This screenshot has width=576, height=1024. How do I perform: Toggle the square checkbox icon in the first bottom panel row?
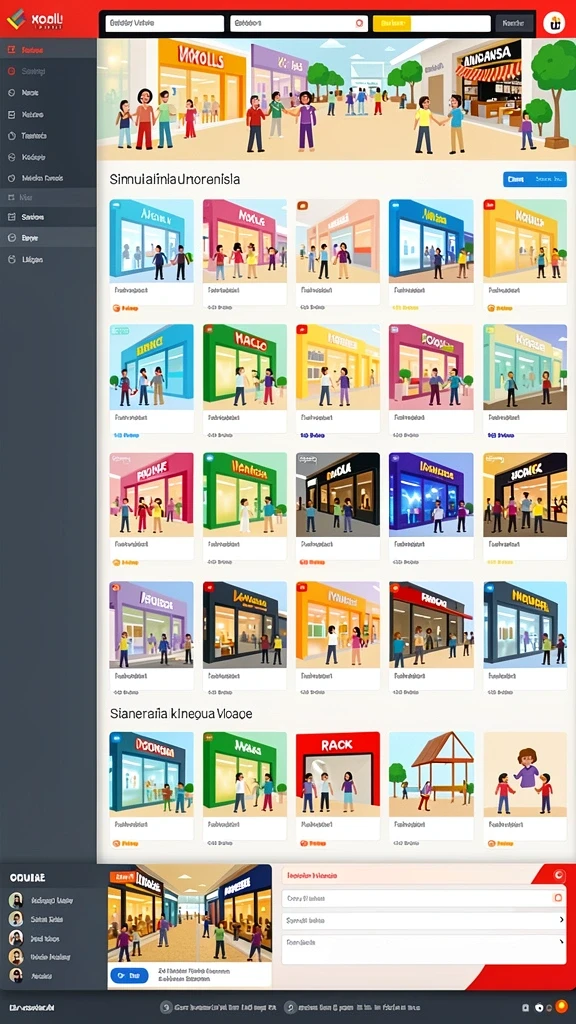coord(558,898)
